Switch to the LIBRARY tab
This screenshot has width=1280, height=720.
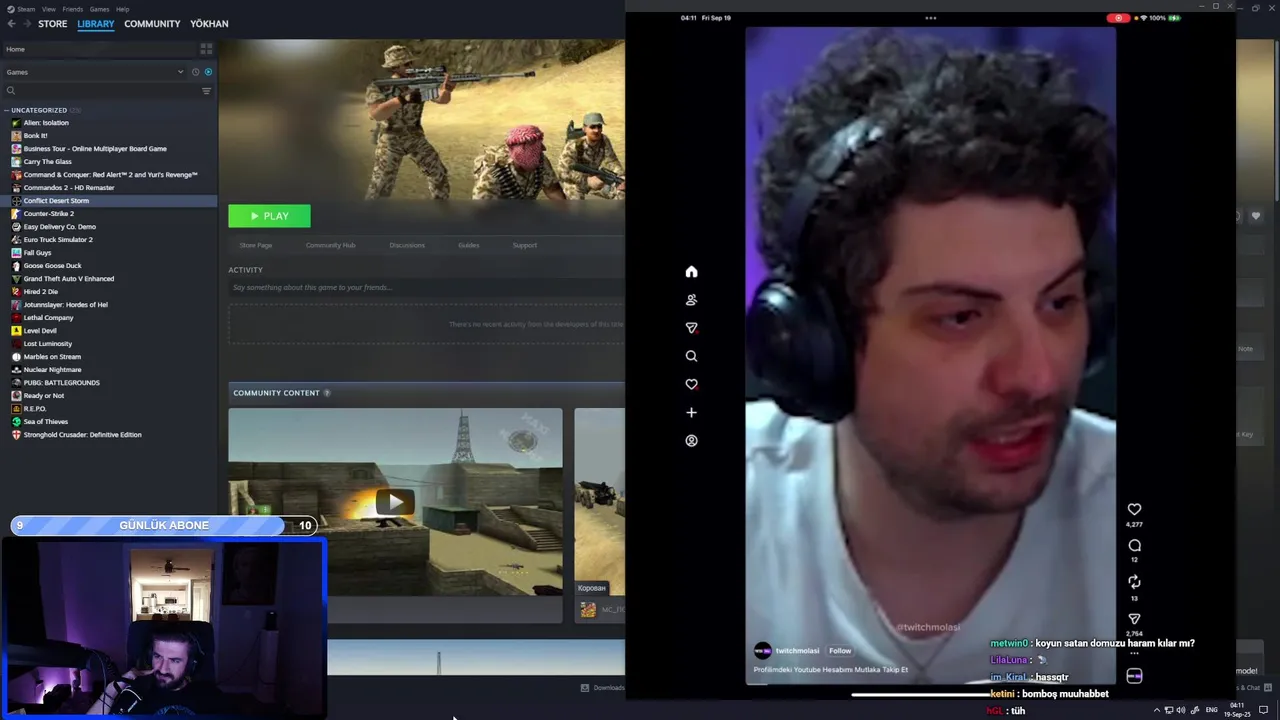point(96,24)
